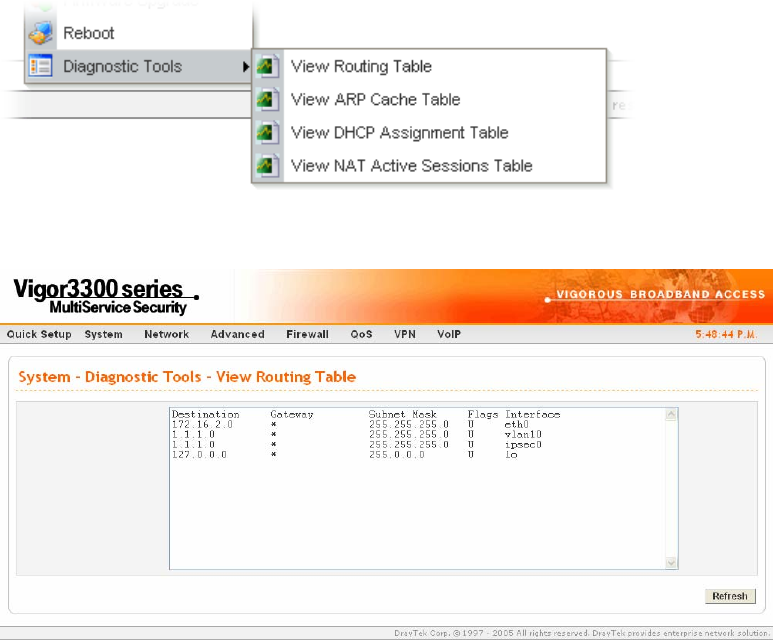Screen dimensions: 773x640
Task: Choose View ARP Cache Table
Action: 375,99
